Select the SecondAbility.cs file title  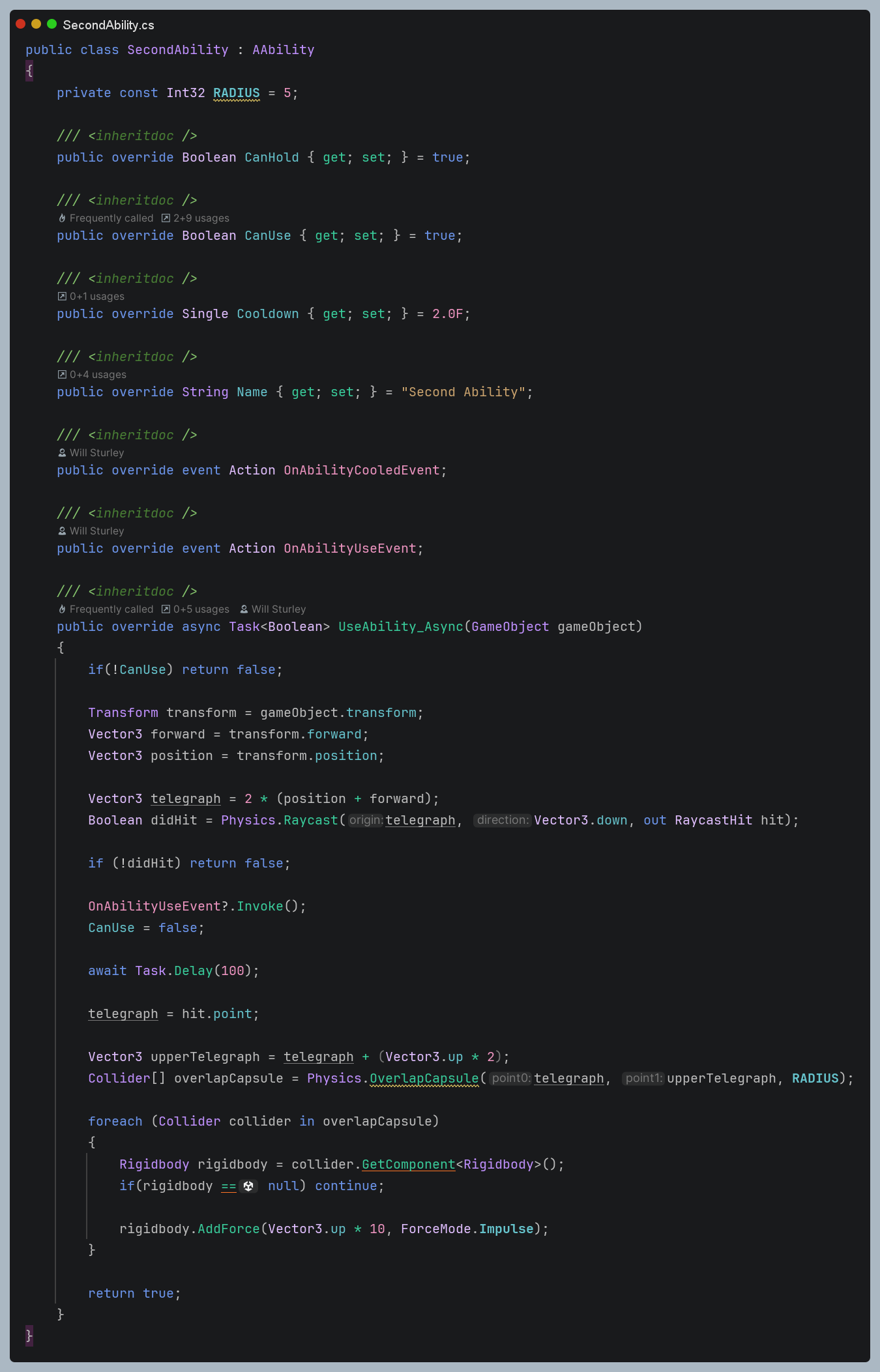tap(108, 25)
